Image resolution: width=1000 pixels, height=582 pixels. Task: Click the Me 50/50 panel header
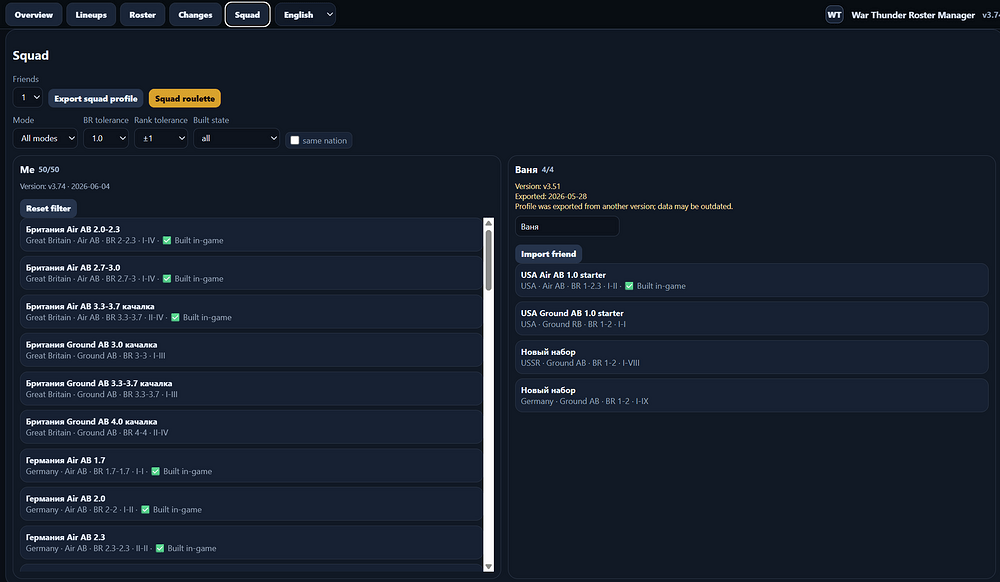40,170
